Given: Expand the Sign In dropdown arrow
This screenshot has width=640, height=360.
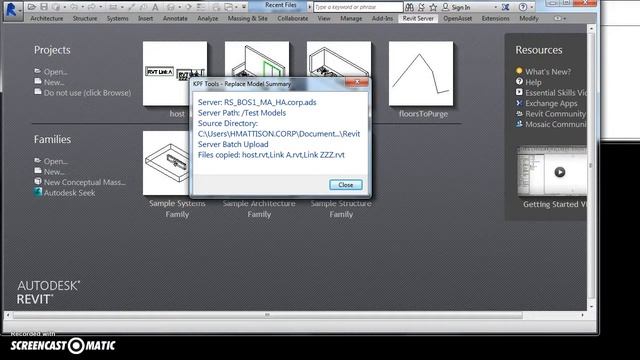Looking at the screenshot, I should 496,7.
